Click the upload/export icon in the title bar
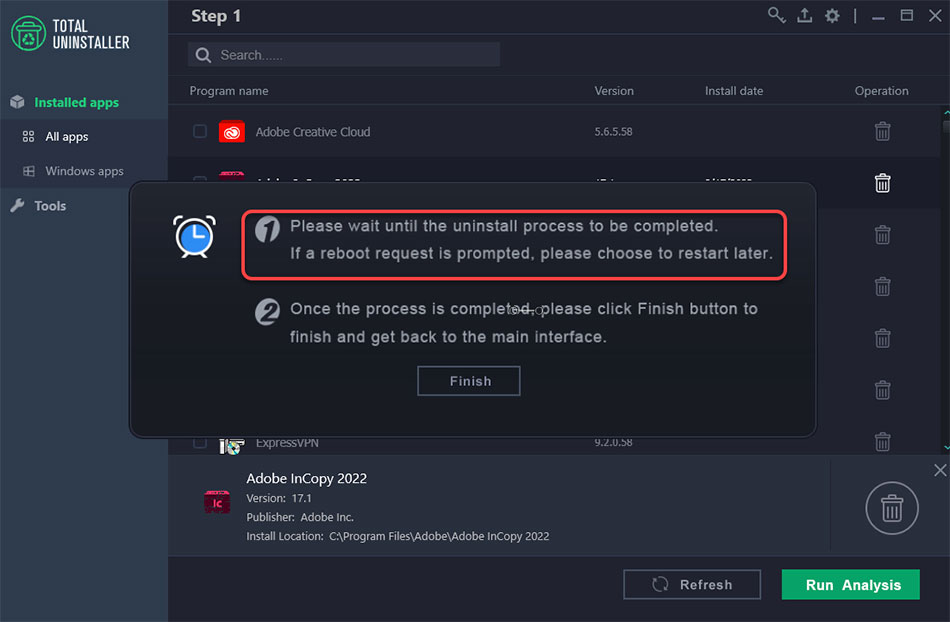This screenshot has height=622, width=950. point(805,15)
